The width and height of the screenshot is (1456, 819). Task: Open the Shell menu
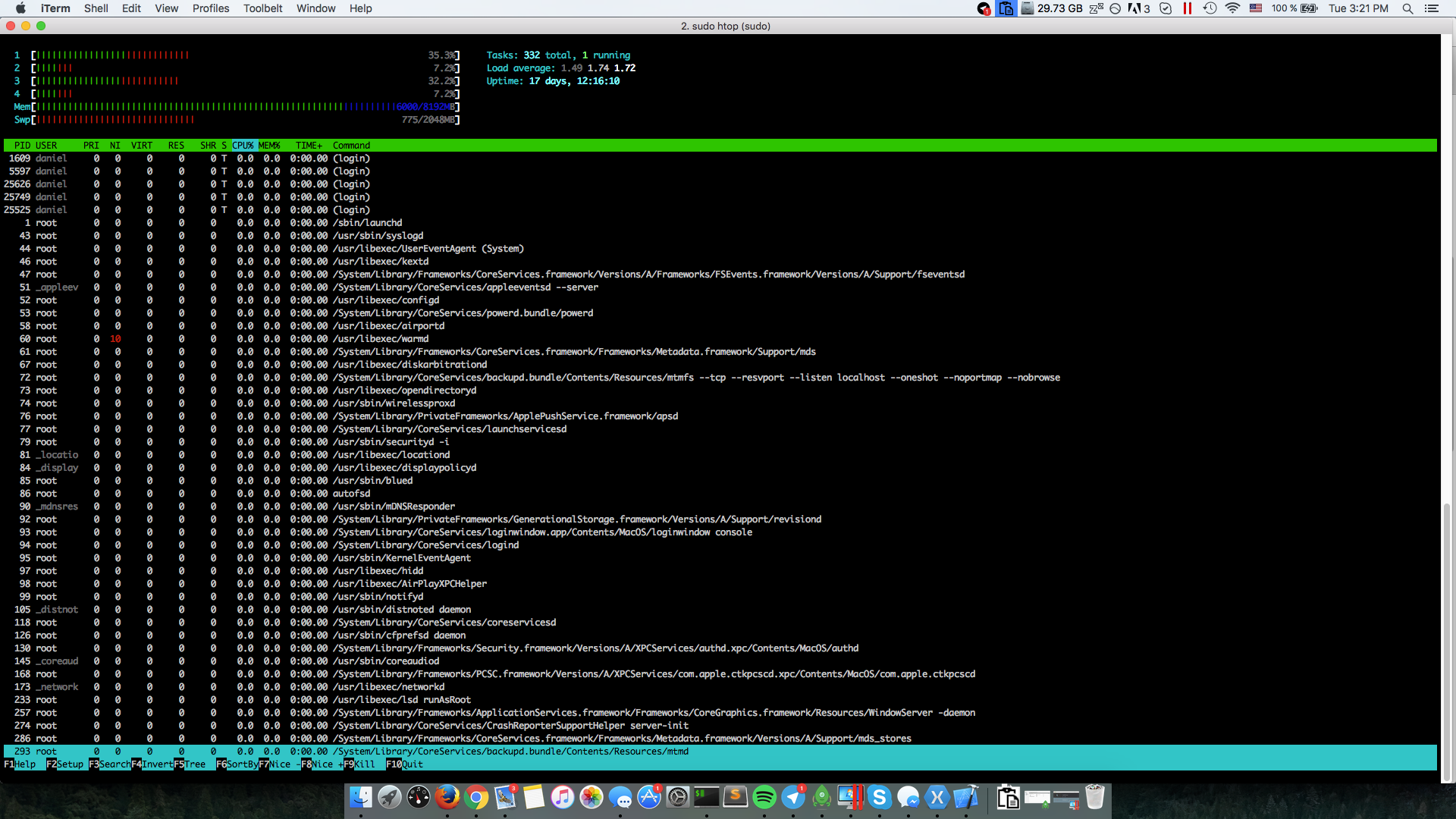coord(96,8)
